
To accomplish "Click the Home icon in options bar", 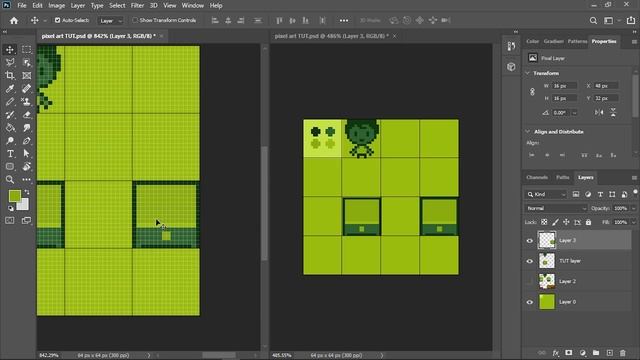I will coord(14,20).
